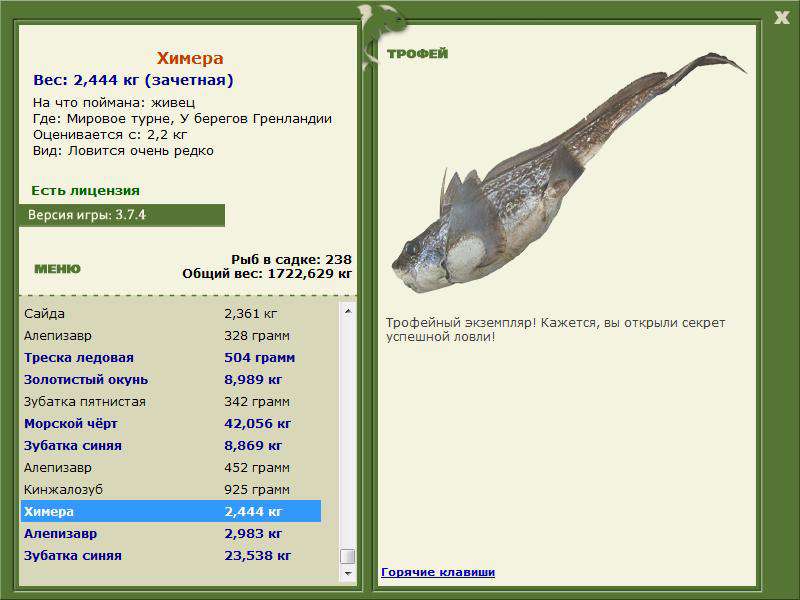Screen dimensions: 800x600
Task: Click the Трофейный экземпляр description text
Action: 556,330
